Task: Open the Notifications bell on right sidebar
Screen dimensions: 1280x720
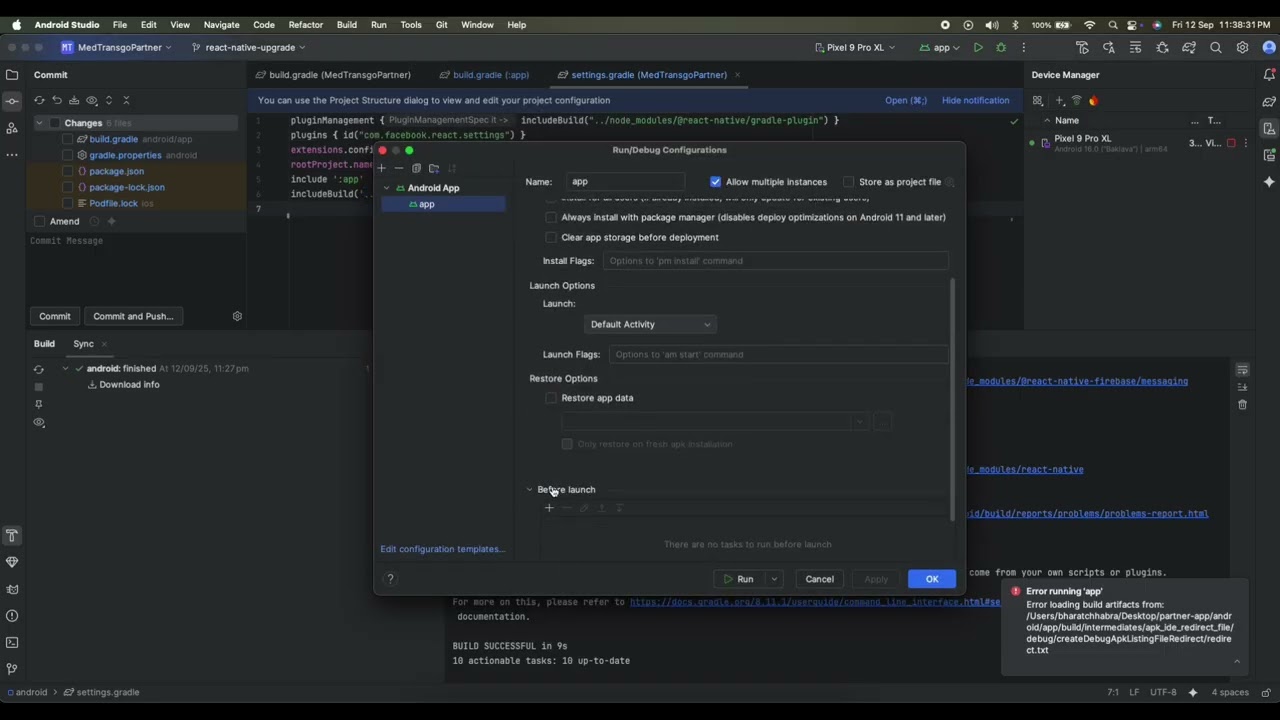Action: 1269,75
